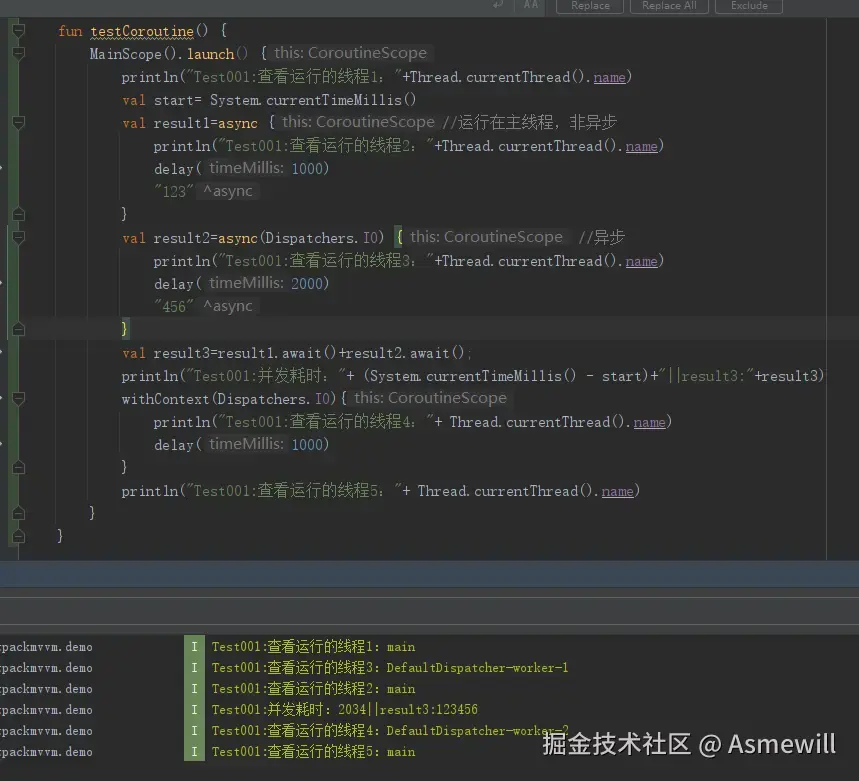Viewport: 859px width, 781px height.
Task: Click the I level badge on 线程4 log row
Action: point(194,731)
